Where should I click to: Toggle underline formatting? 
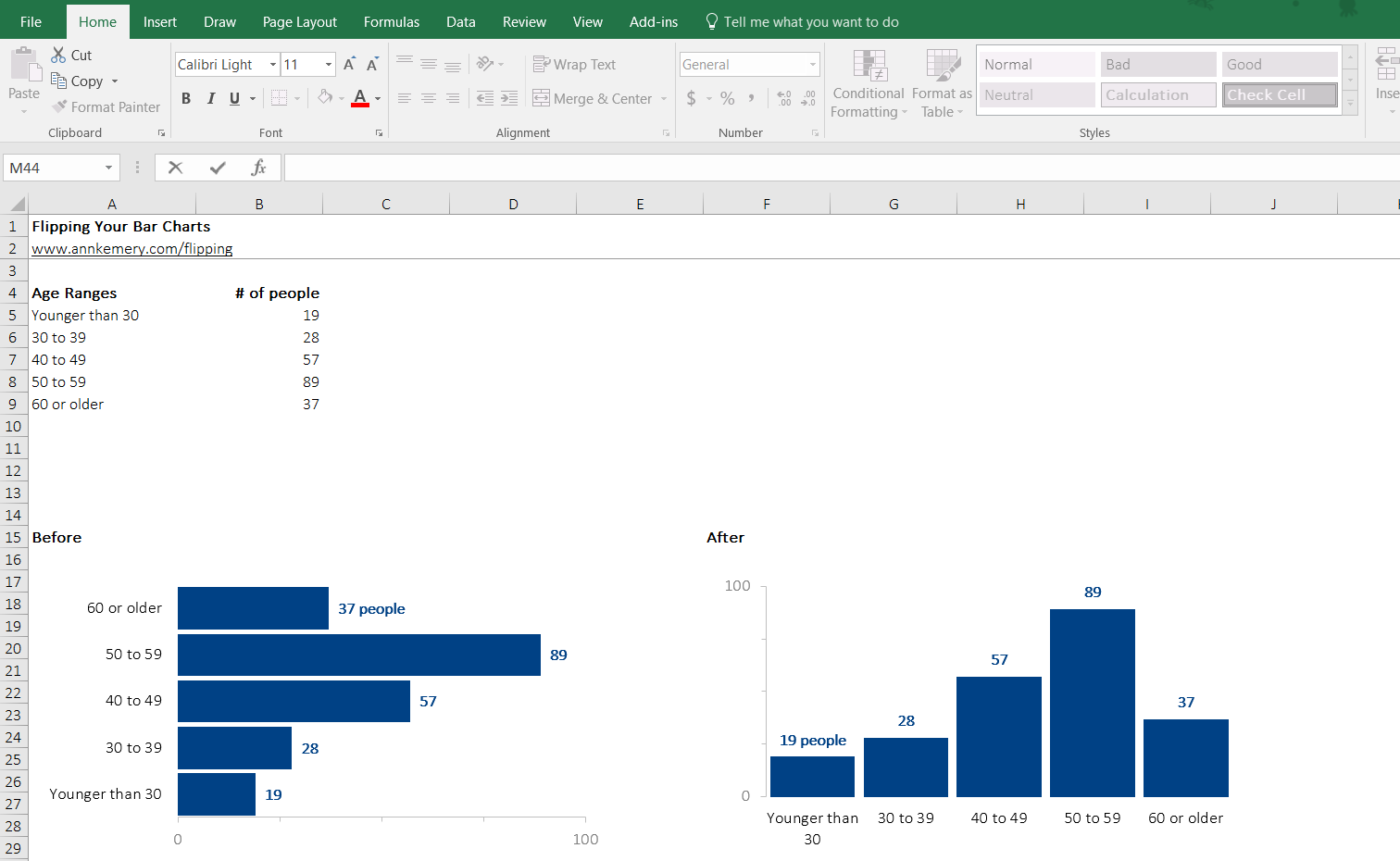pos(233,98)
